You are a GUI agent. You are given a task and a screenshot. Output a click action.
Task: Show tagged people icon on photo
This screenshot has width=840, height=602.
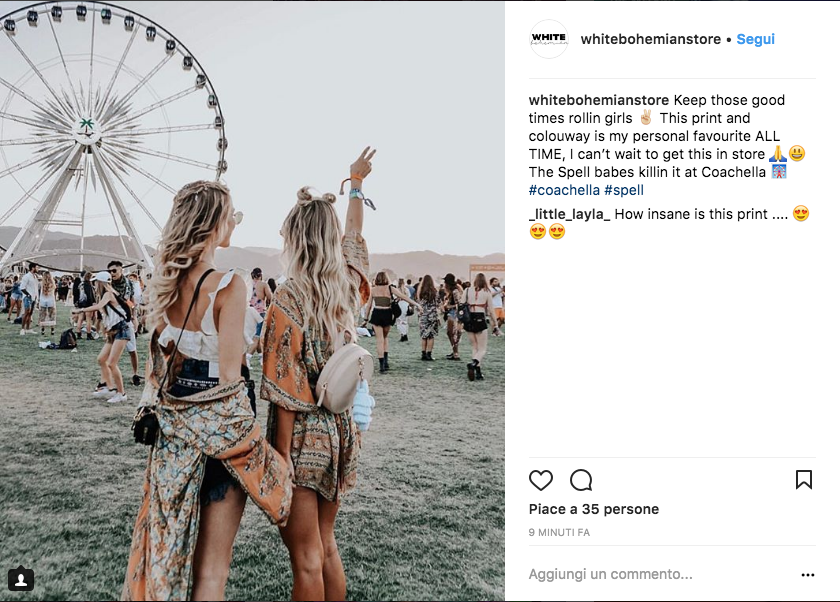[21, 580]
